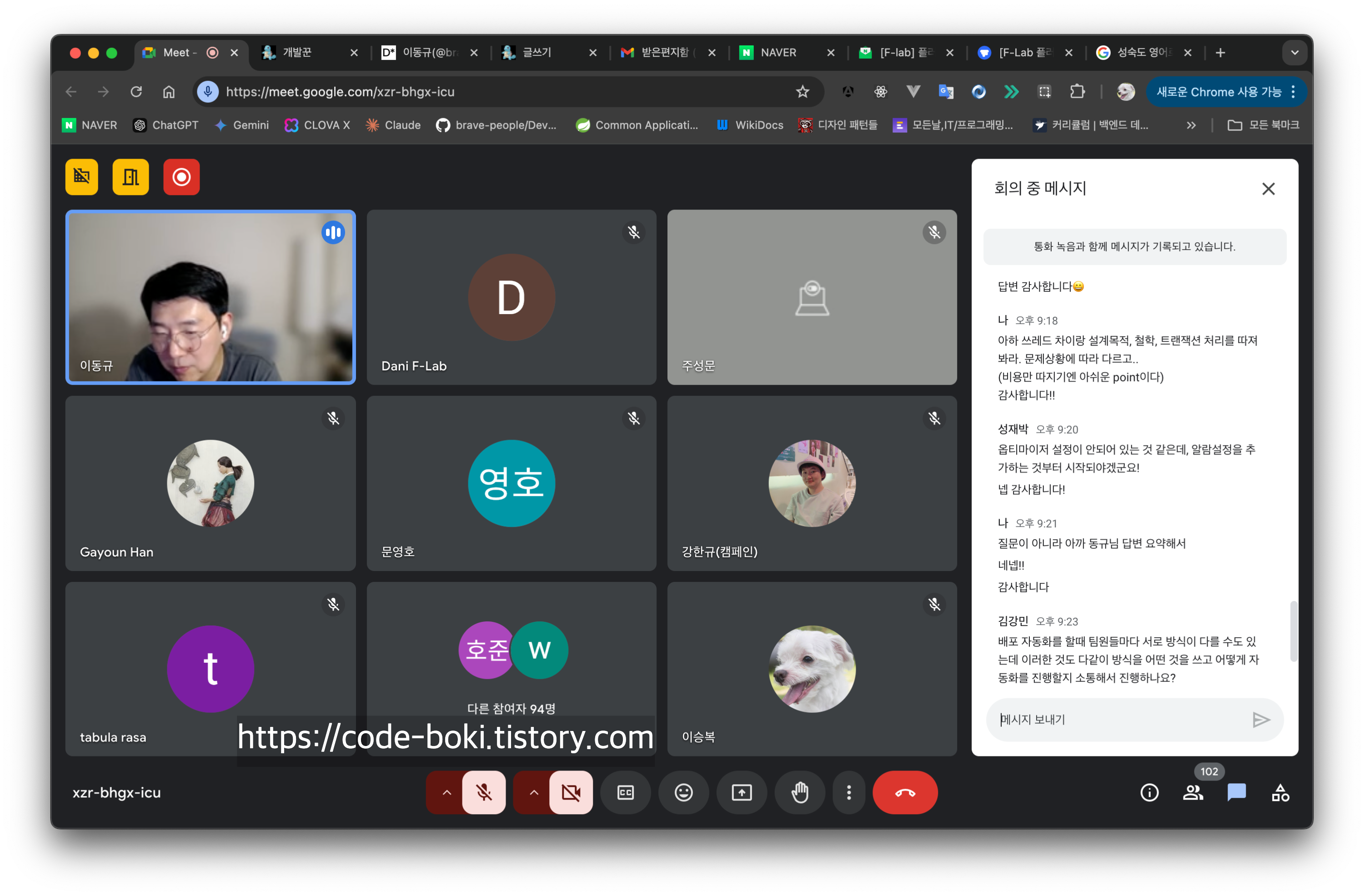Open the ChatGPT bookmark

tap(165, 125)
